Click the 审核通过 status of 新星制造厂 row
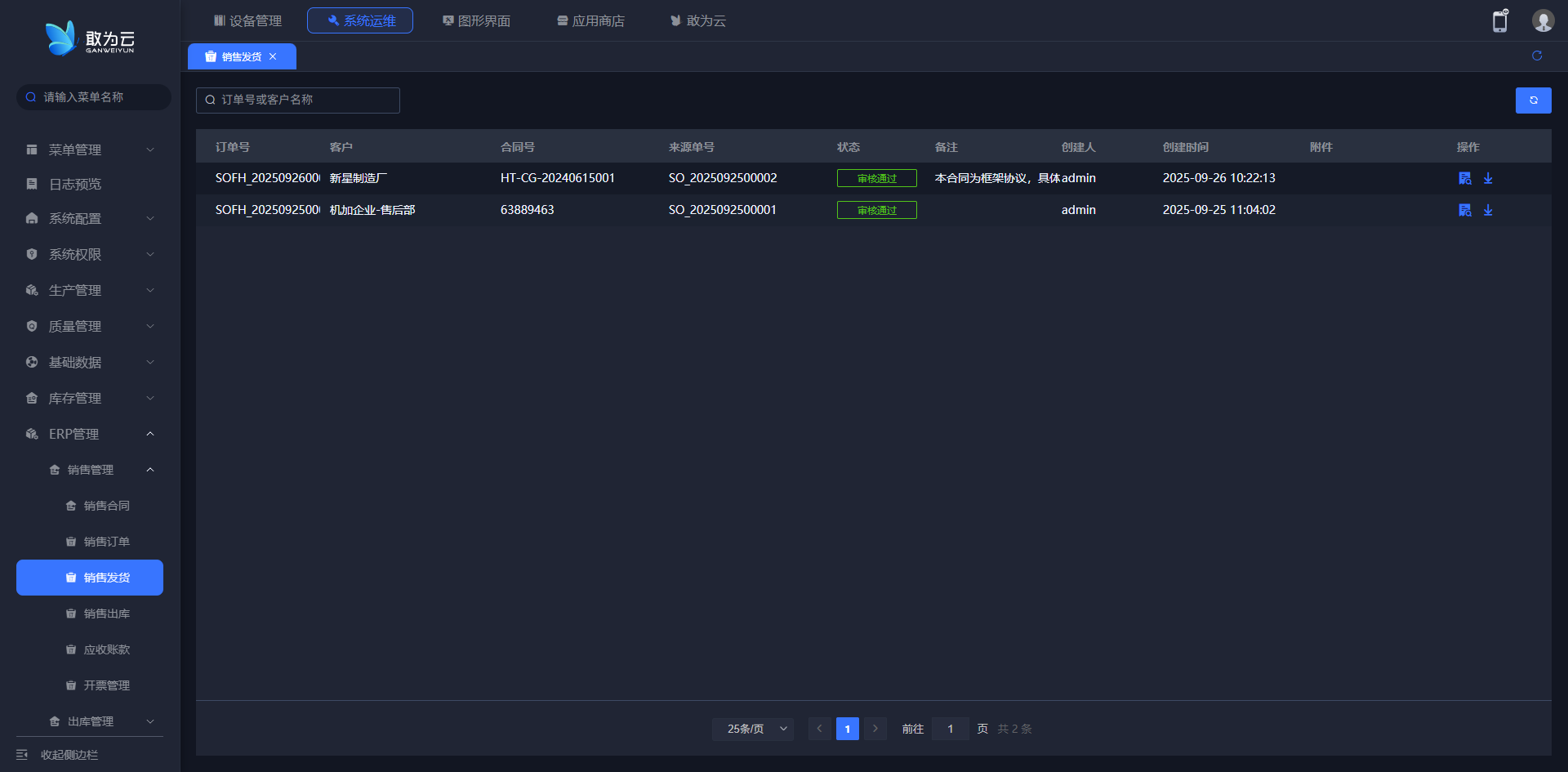This screenshot has width=1568, height=772. (877, 178)
